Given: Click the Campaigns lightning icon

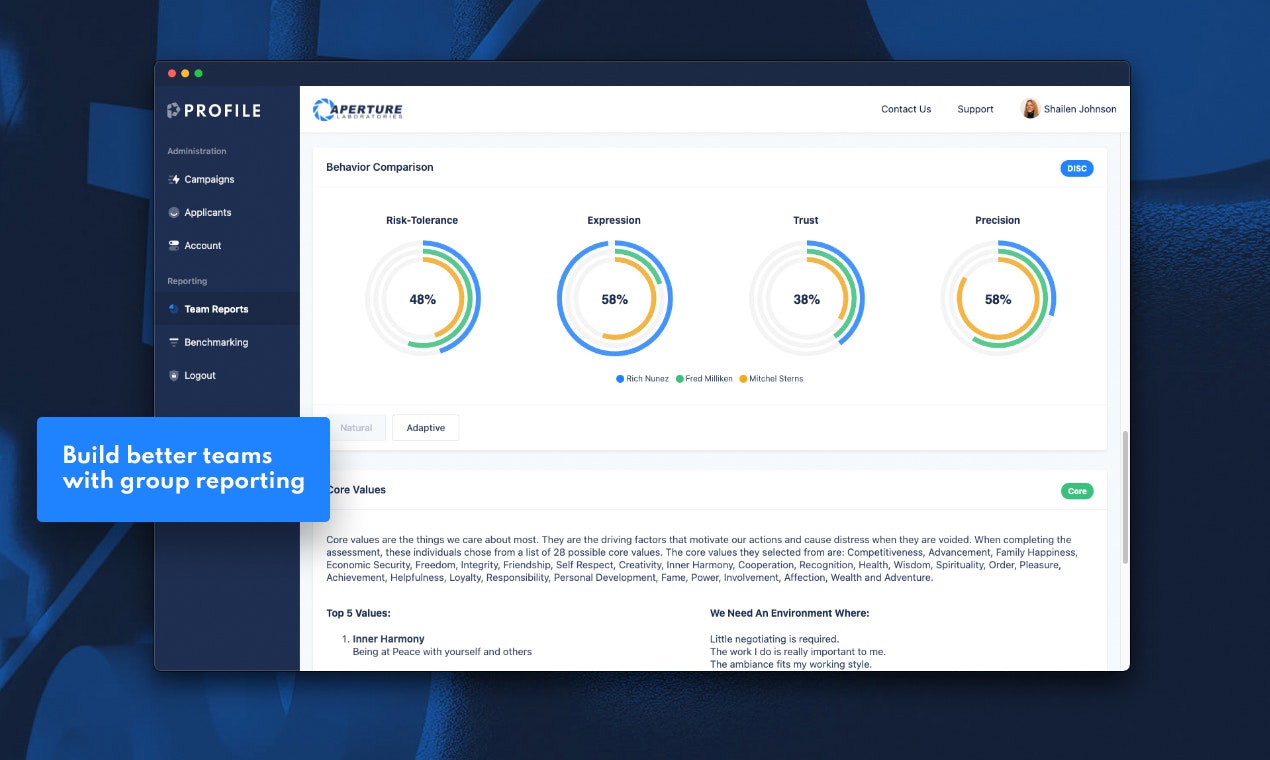Looking at the screenshot, I should coord(174,180).
